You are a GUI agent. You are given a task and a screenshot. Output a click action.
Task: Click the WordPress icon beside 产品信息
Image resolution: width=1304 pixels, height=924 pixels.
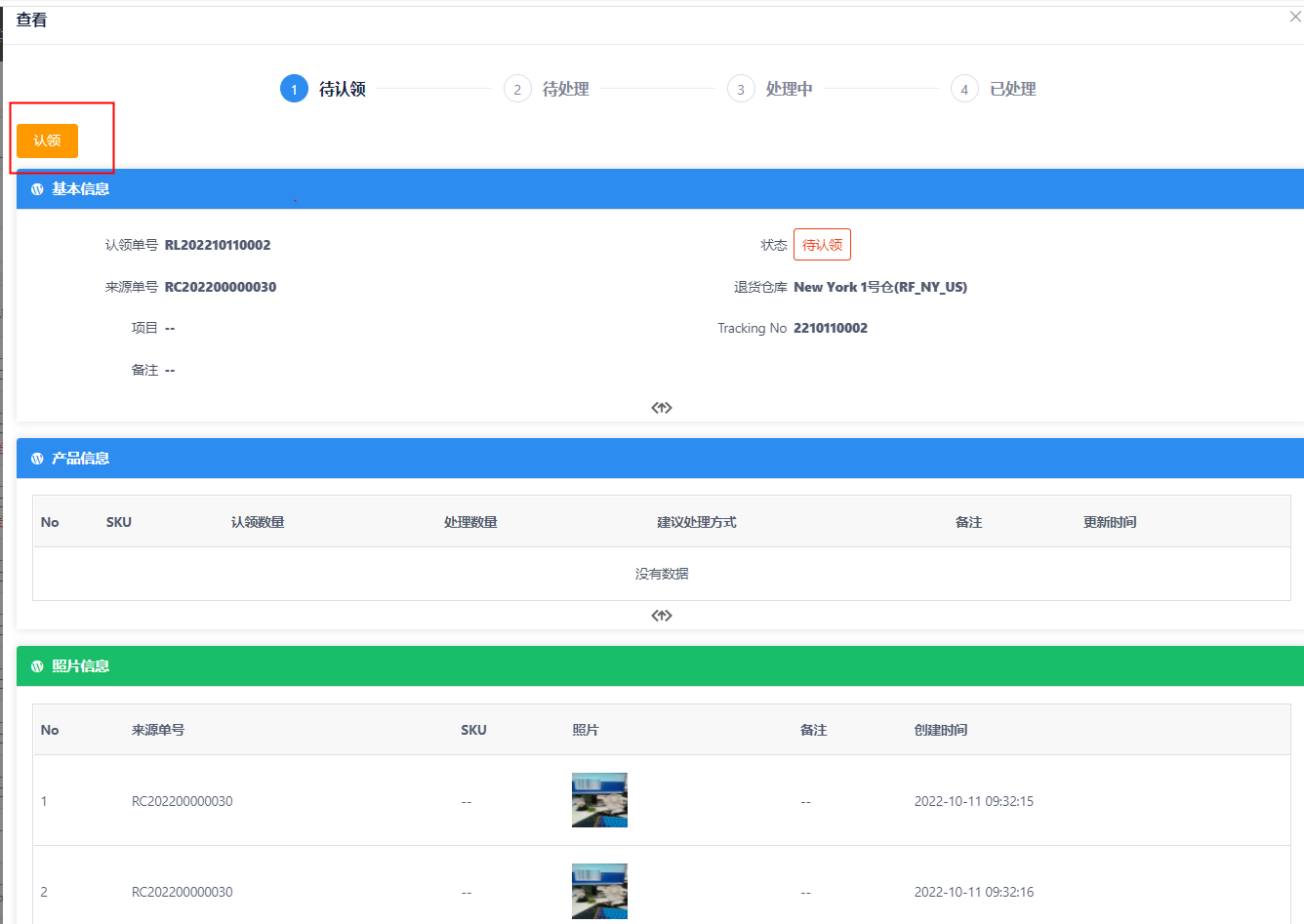(37, 459)
